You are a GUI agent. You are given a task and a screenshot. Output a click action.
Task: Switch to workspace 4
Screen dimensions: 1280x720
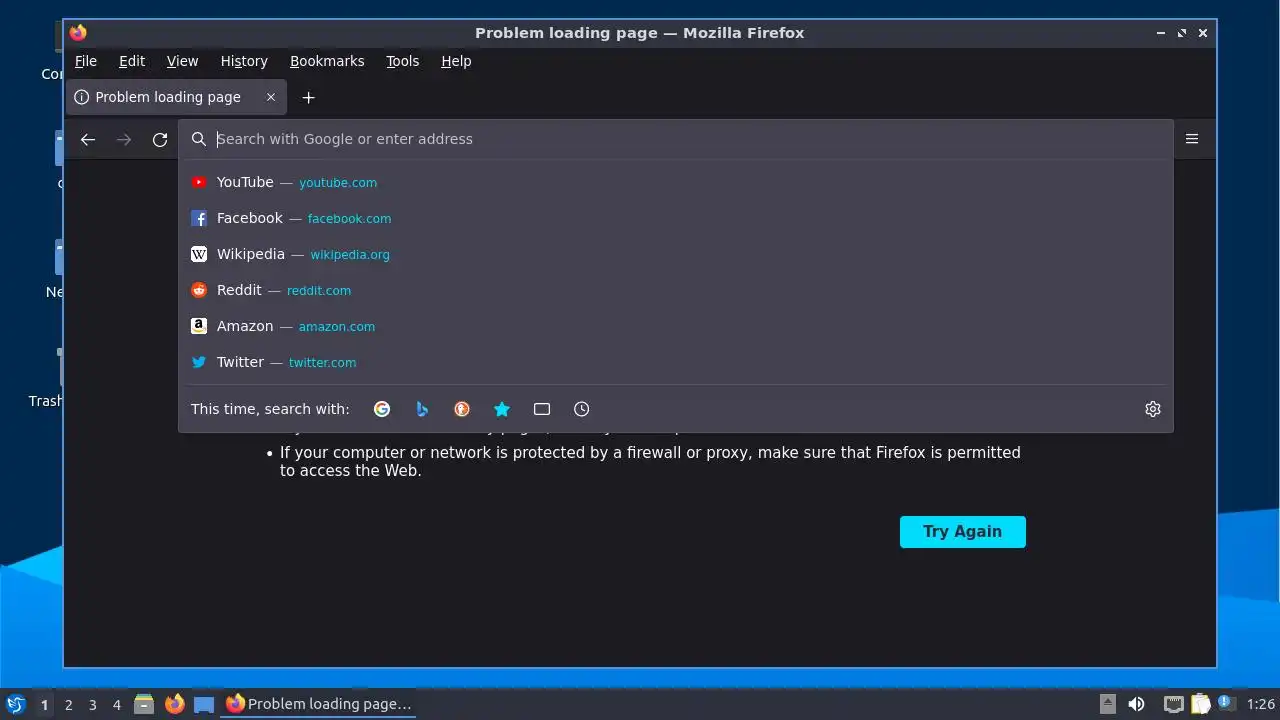[116, 705]
